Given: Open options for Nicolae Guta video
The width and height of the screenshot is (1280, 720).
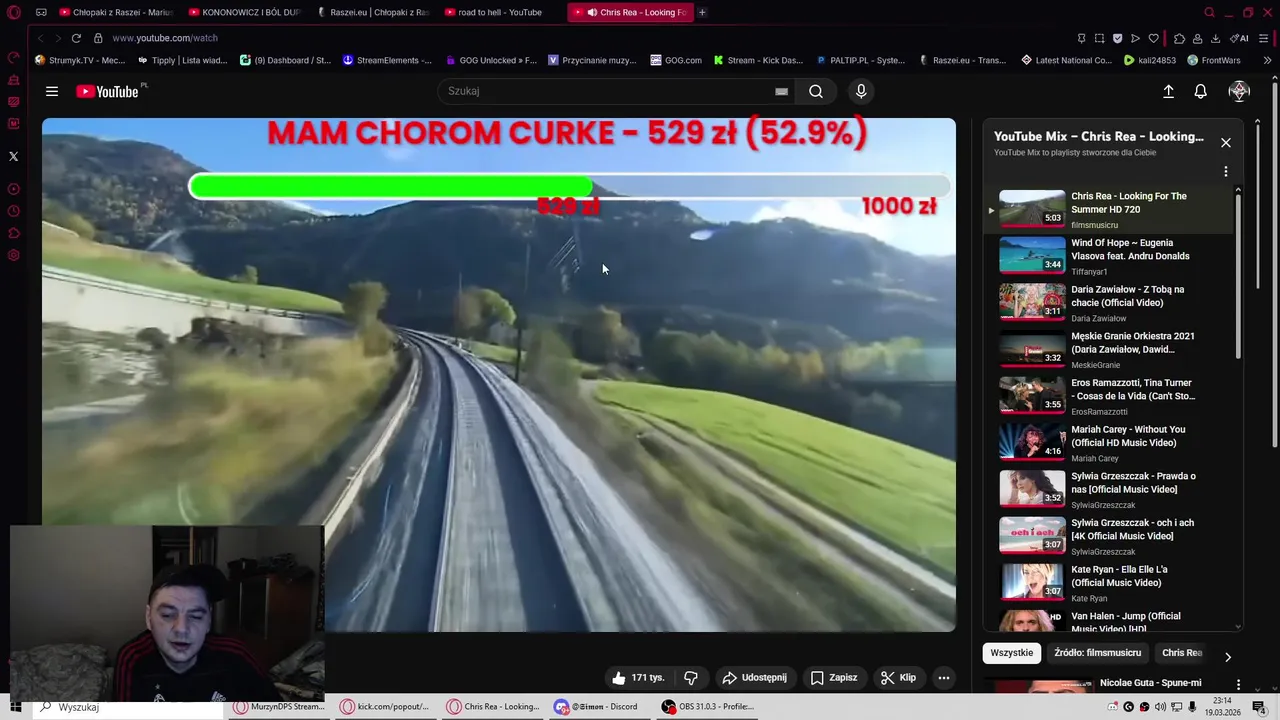Looking at the screenshot, I should click(x=1238, y=685).
